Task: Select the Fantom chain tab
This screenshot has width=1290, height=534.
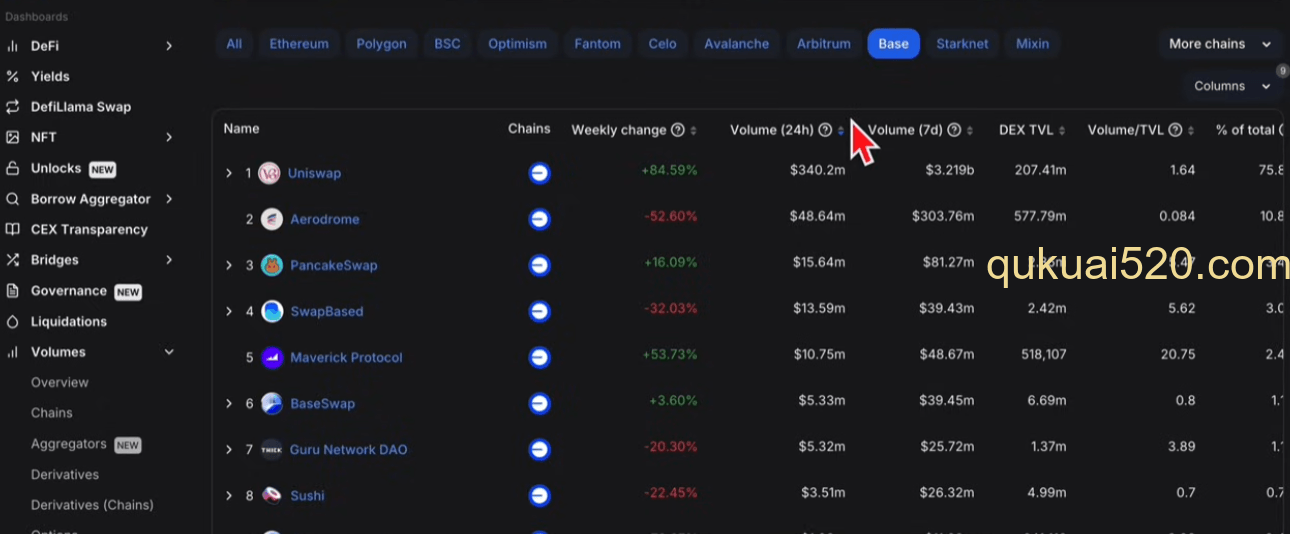Action: 598,44
